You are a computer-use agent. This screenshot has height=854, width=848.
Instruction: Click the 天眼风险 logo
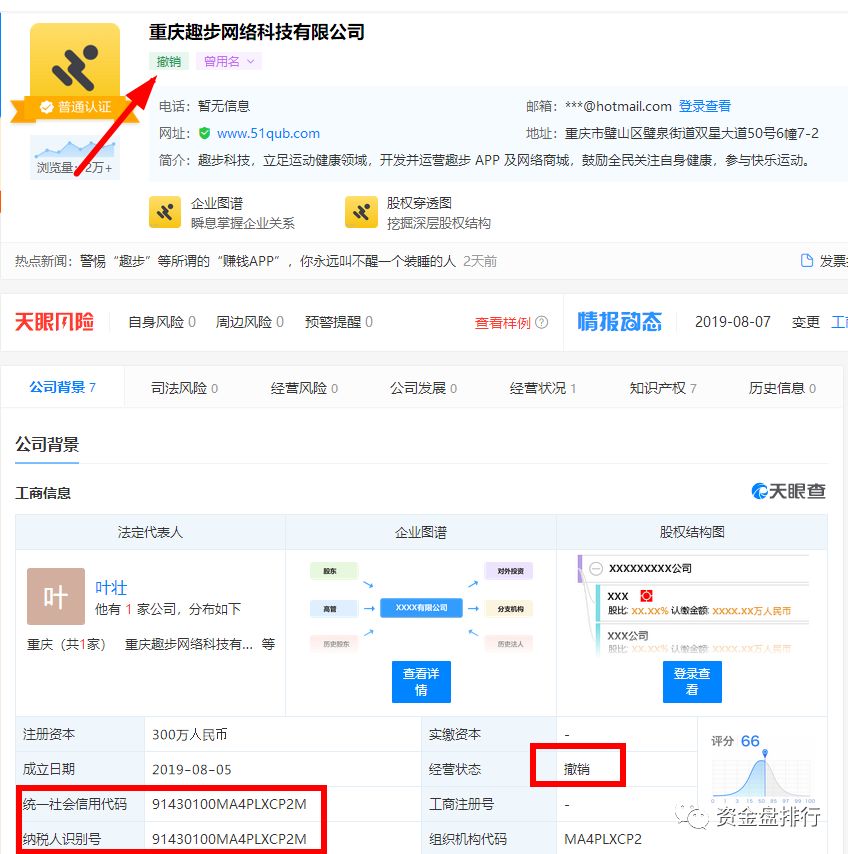pyautogui.click(x=54, y=322)
